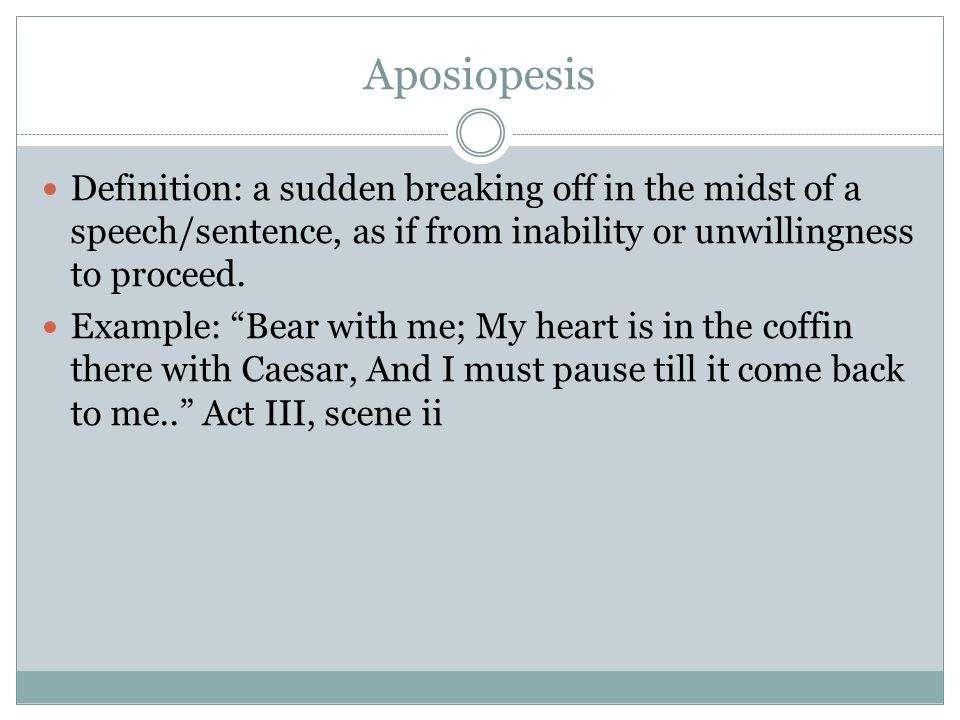Image resolution: width=960 pixels, height=720 pixels.
Task: Click the word Caesar in the quote
Action: [299, 370]
